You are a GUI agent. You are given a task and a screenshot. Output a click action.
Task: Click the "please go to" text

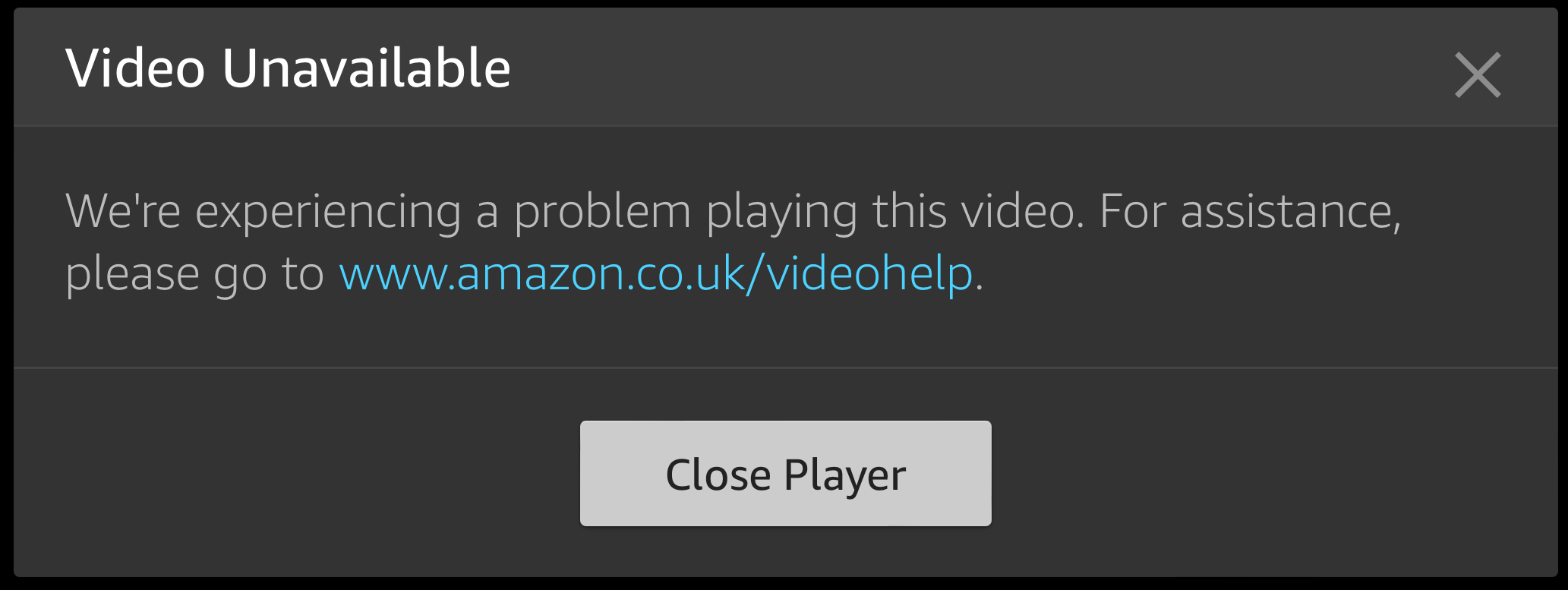point(195,275)
